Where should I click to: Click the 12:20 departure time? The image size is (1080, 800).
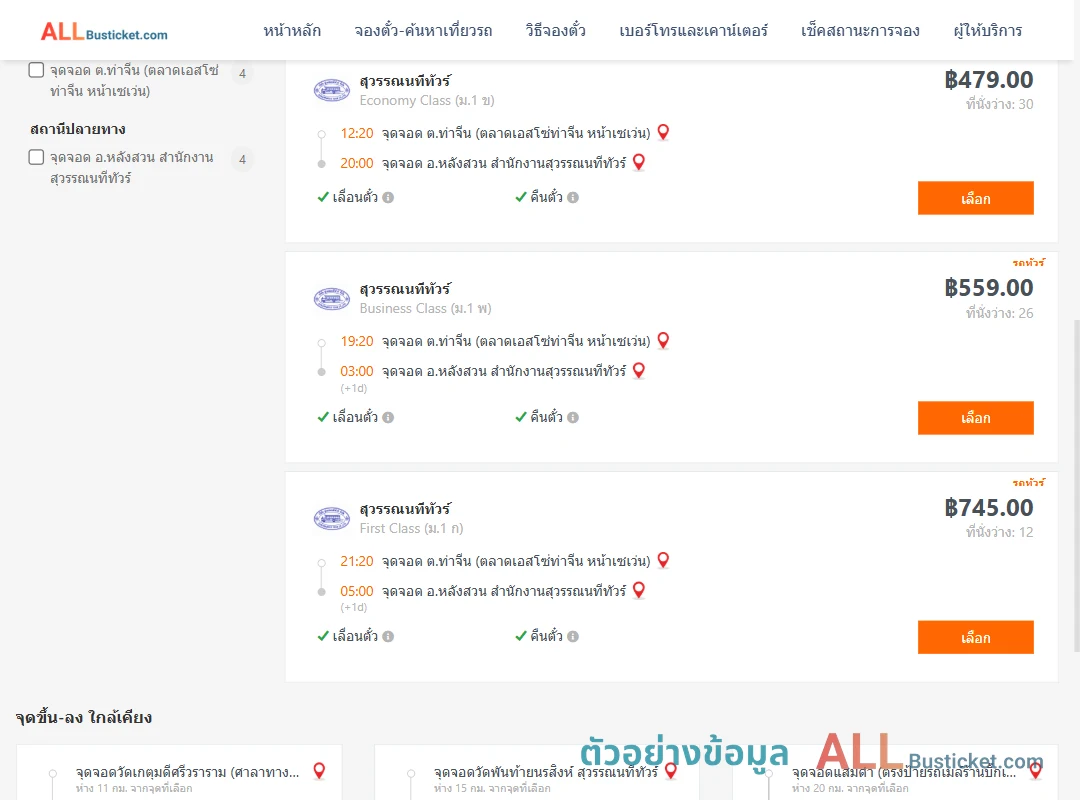click(x=357, y=133)
